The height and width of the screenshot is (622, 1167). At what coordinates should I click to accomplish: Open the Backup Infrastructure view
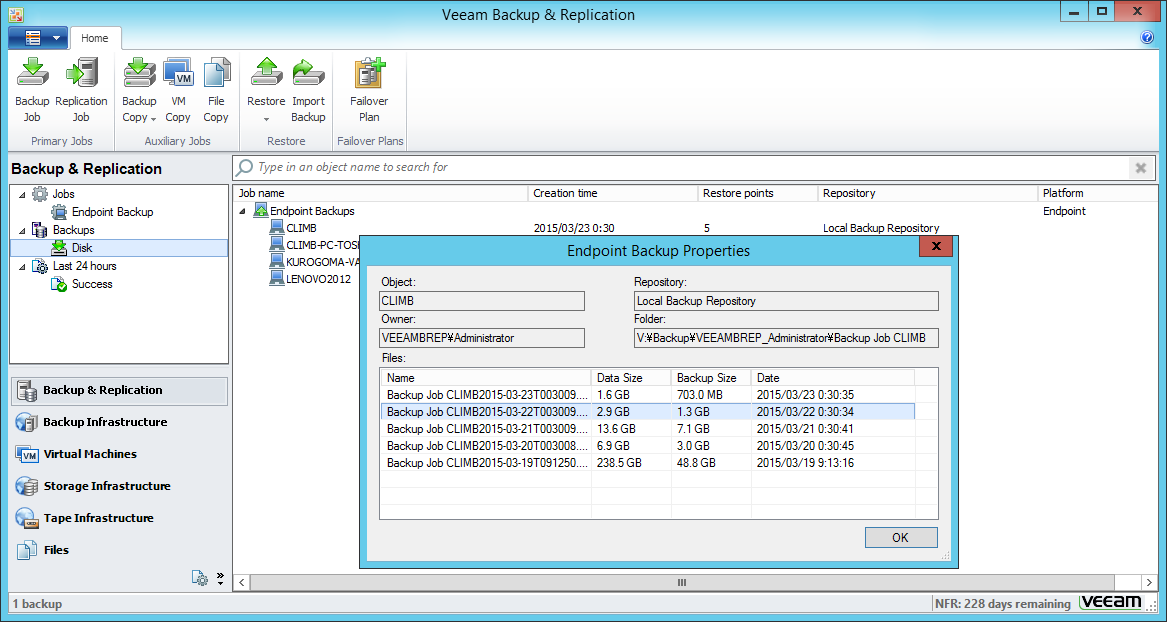pyautogui.click(x=119, y=423)
